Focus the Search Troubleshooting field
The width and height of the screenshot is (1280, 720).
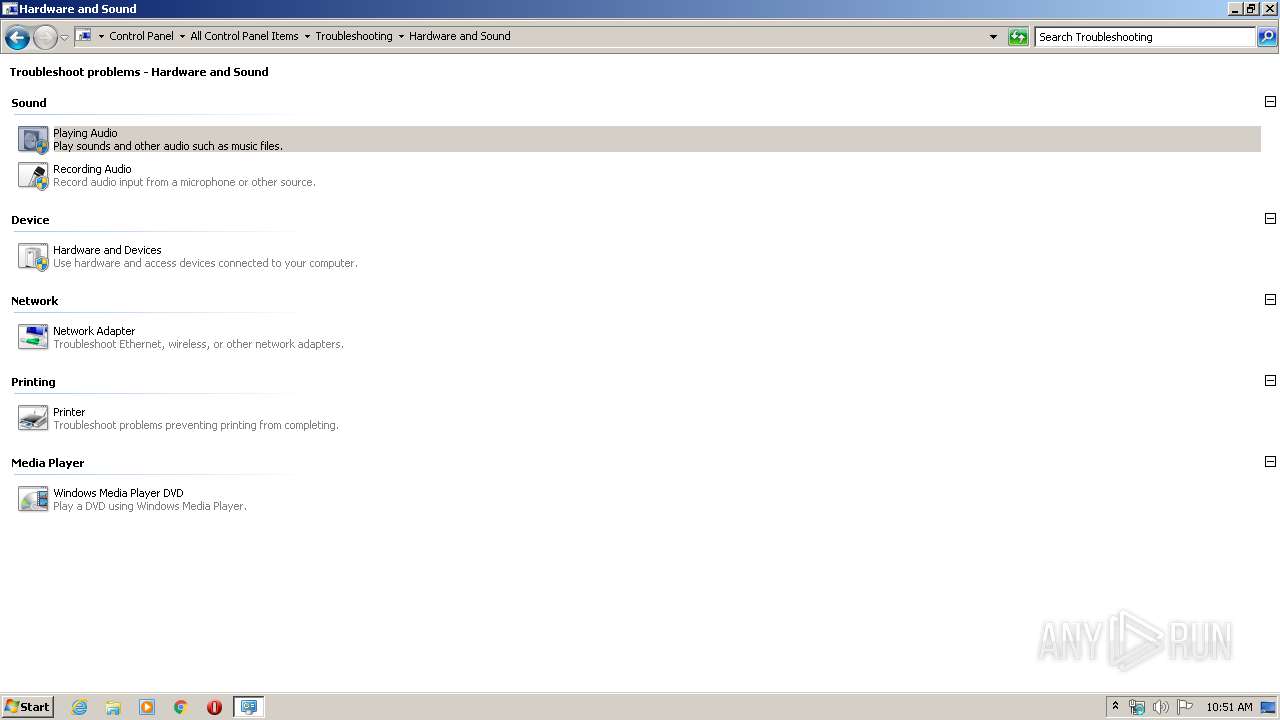click(1144, 37)
